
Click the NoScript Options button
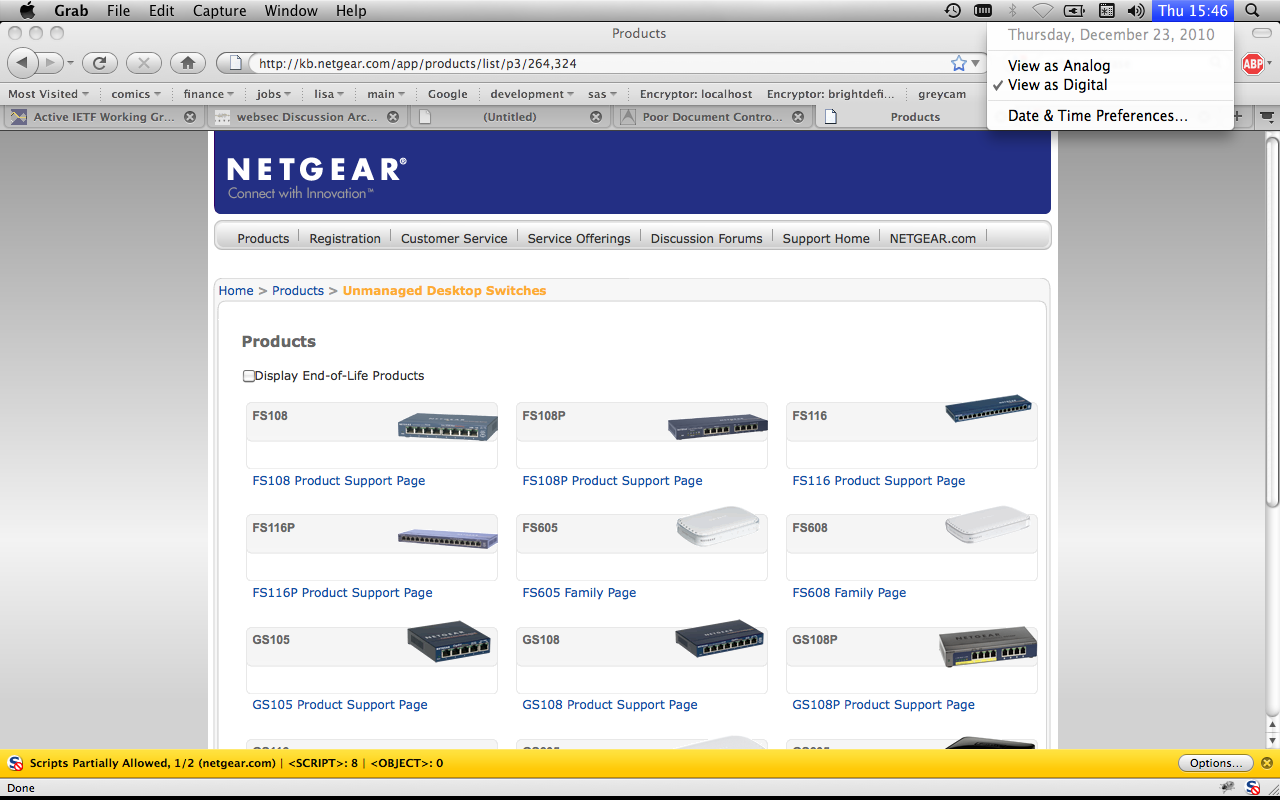click(x=1215, y=763)
